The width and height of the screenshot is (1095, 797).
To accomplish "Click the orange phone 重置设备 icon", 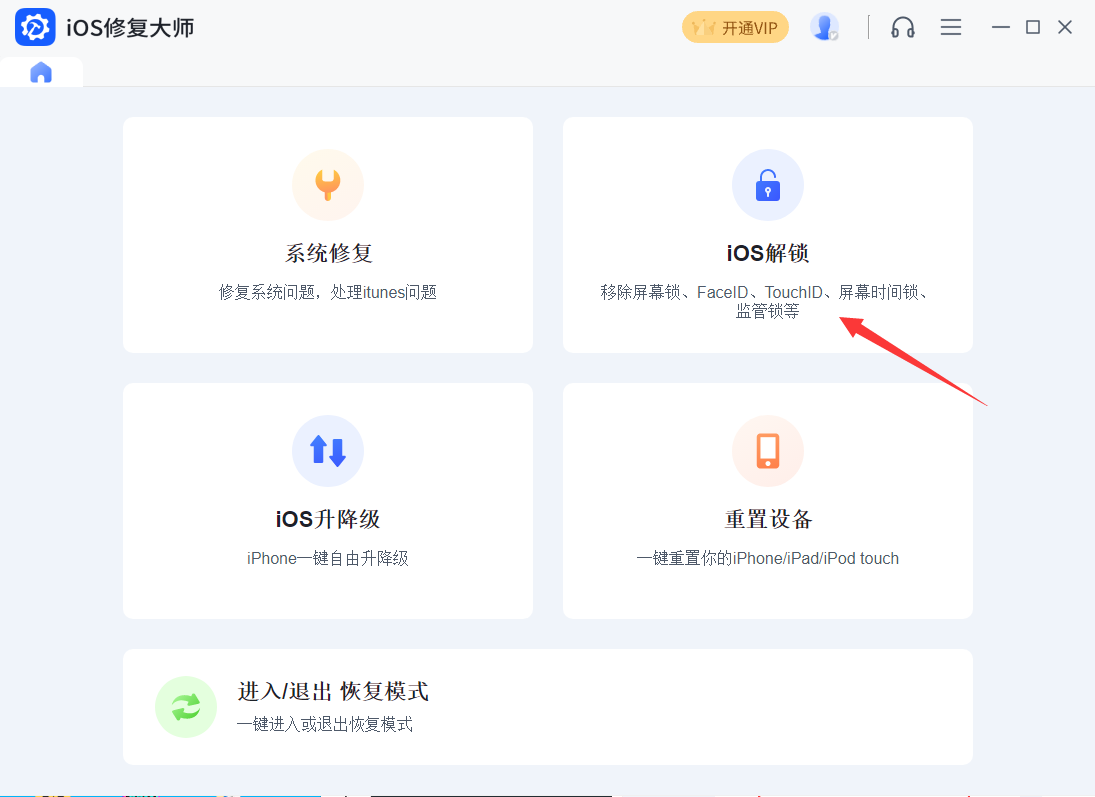I will click(767, 451).
